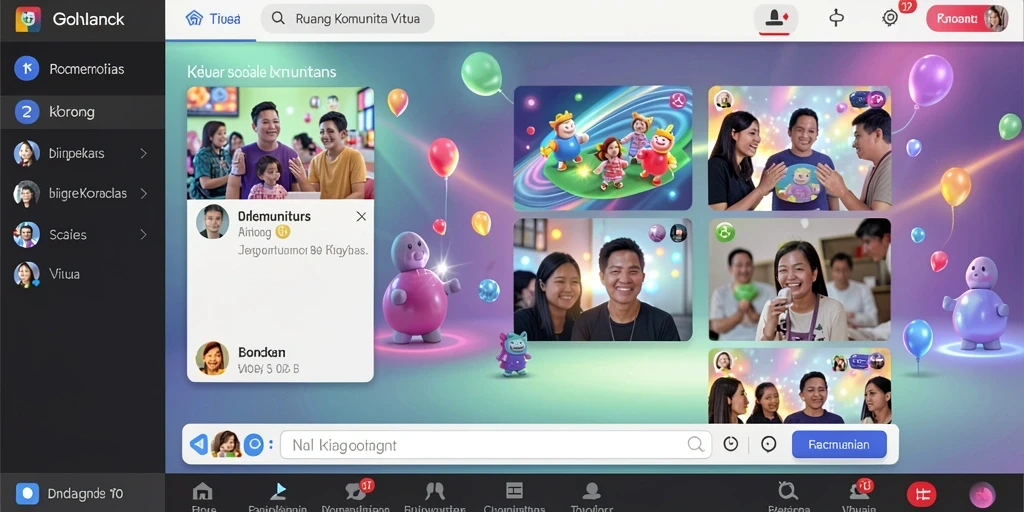This screenshot has width=1024, height=512.
Task: Open the notification bell icon in top bar
Action: [x=776, y=18]
